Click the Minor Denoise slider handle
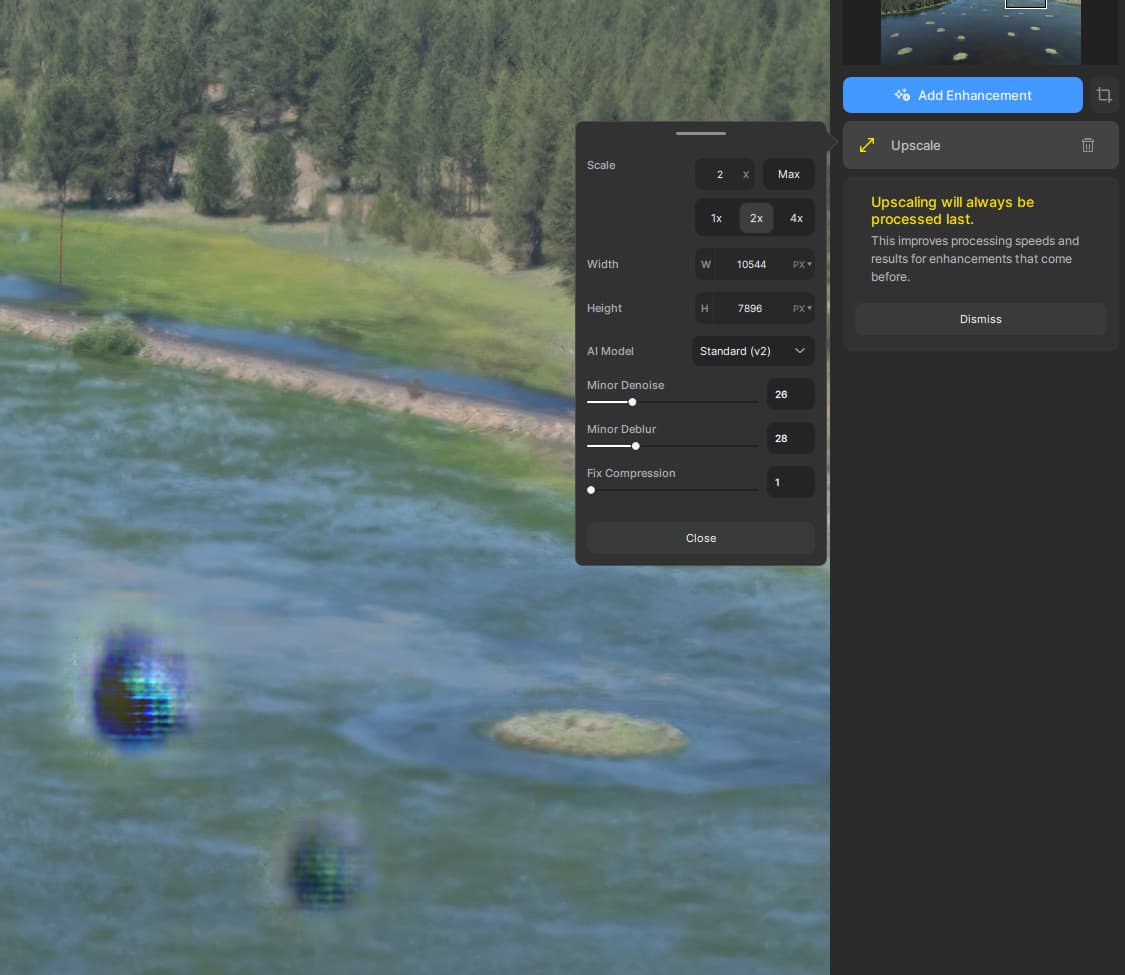1125x975 pixels. (632, 402)
